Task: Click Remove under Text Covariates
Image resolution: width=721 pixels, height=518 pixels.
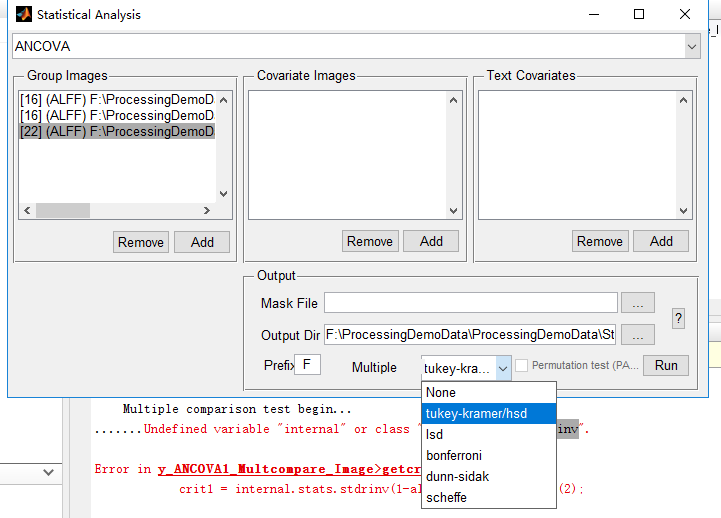Action: (x=600, y=241)
